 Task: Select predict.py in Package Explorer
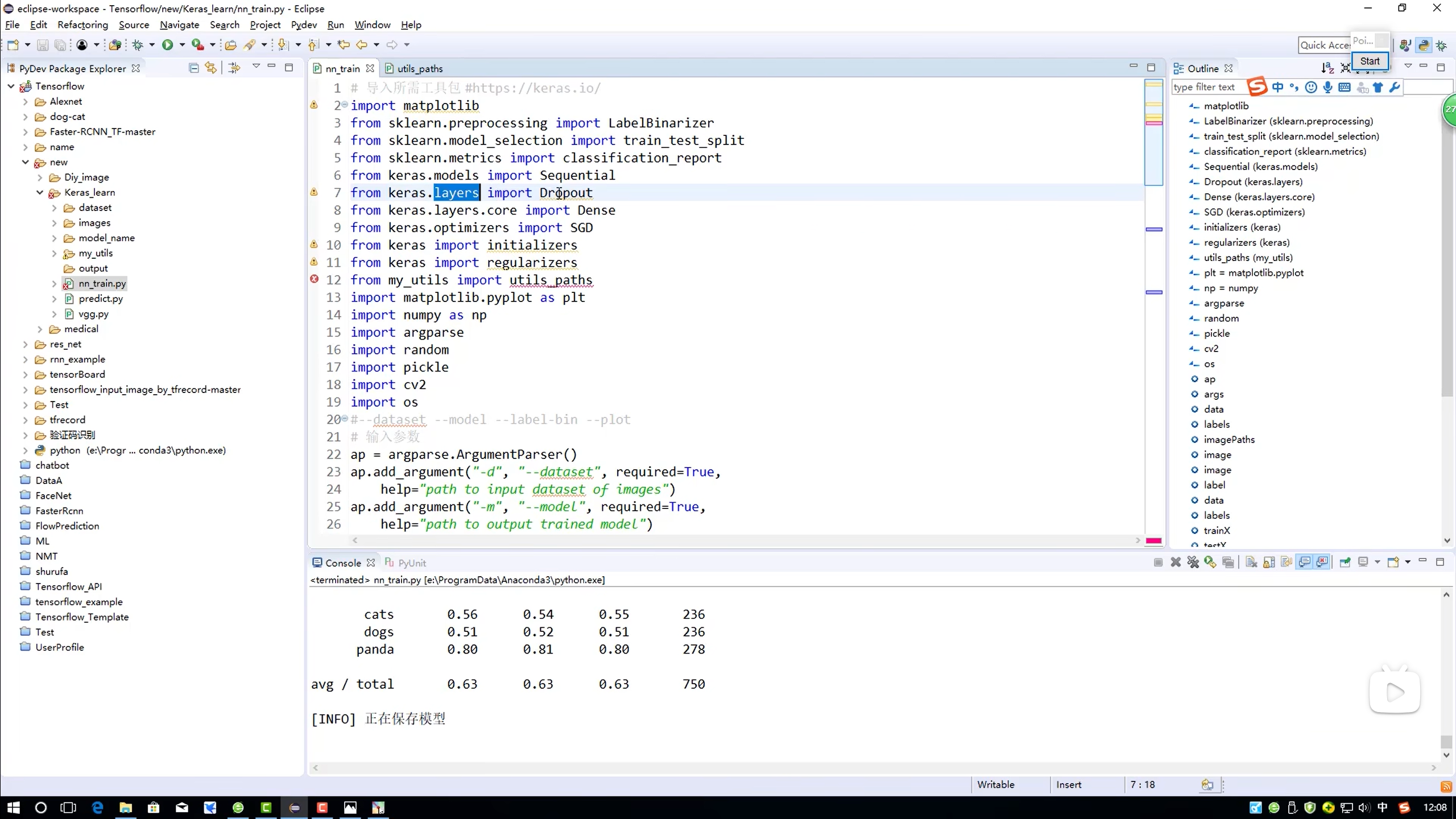[100, 299]
